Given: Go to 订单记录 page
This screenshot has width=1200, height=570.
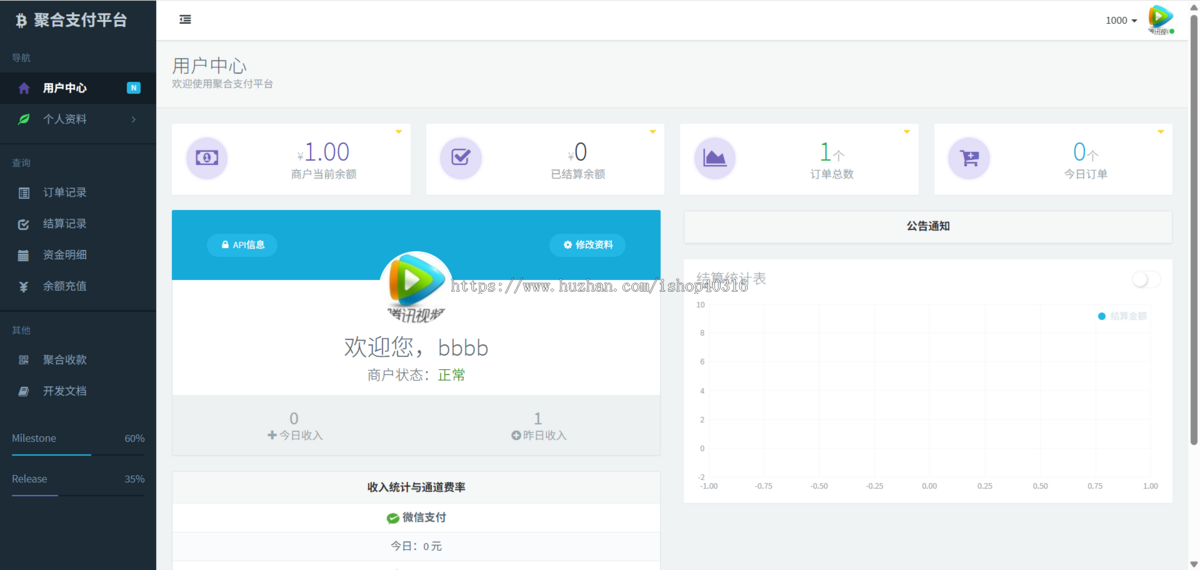Looking at the screenshot, I should [78, 193].
